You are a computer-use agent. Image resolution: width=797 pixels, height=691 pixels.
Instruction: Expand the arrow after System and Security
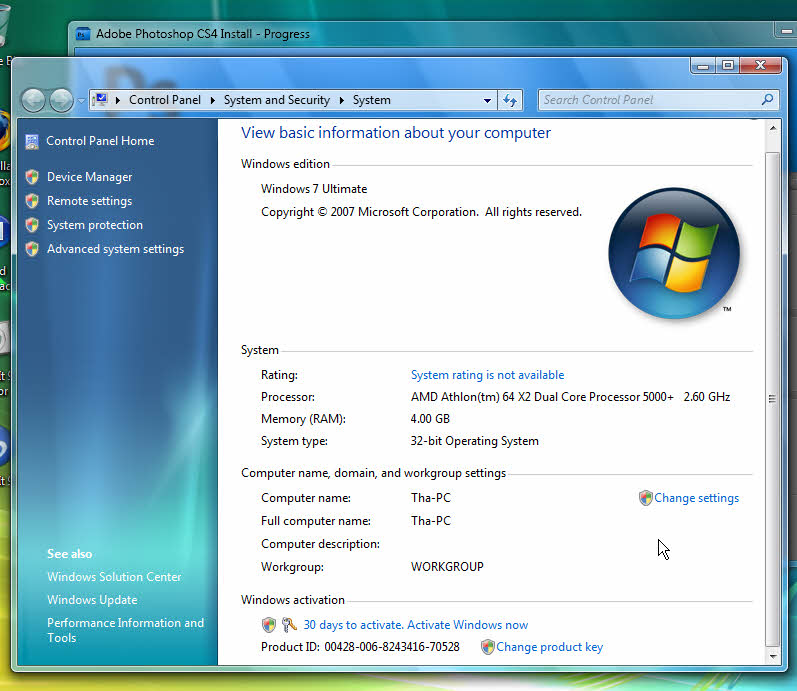(342, 100)
